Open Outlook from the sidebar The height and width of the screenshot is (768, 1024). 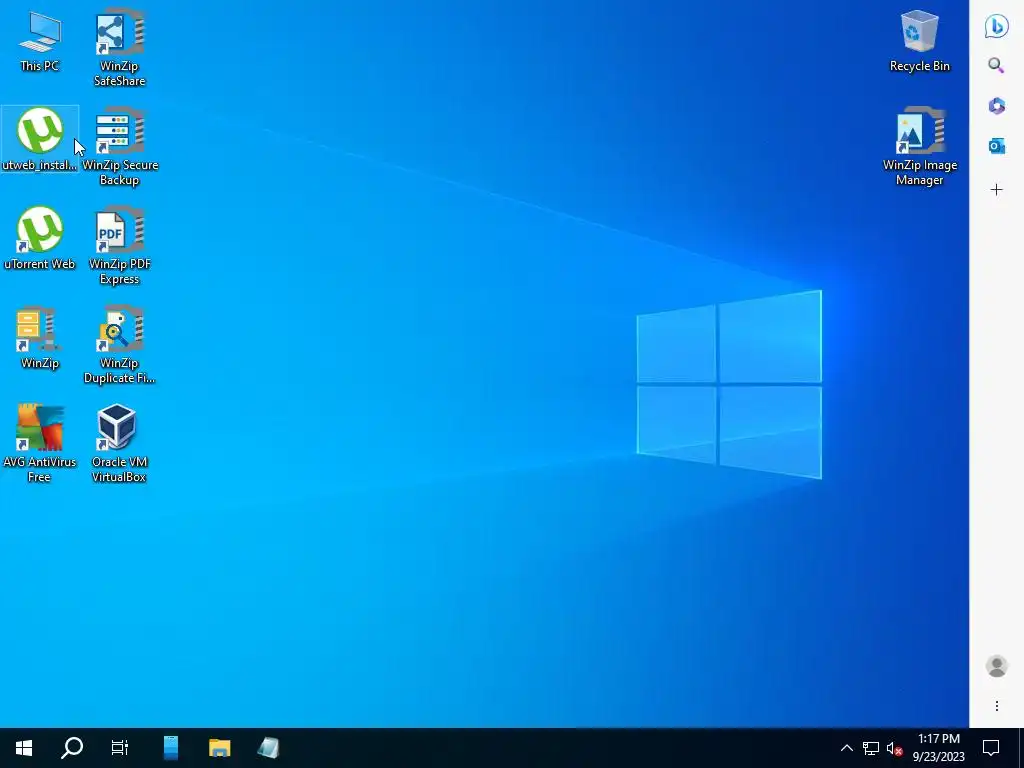[997, 146]
